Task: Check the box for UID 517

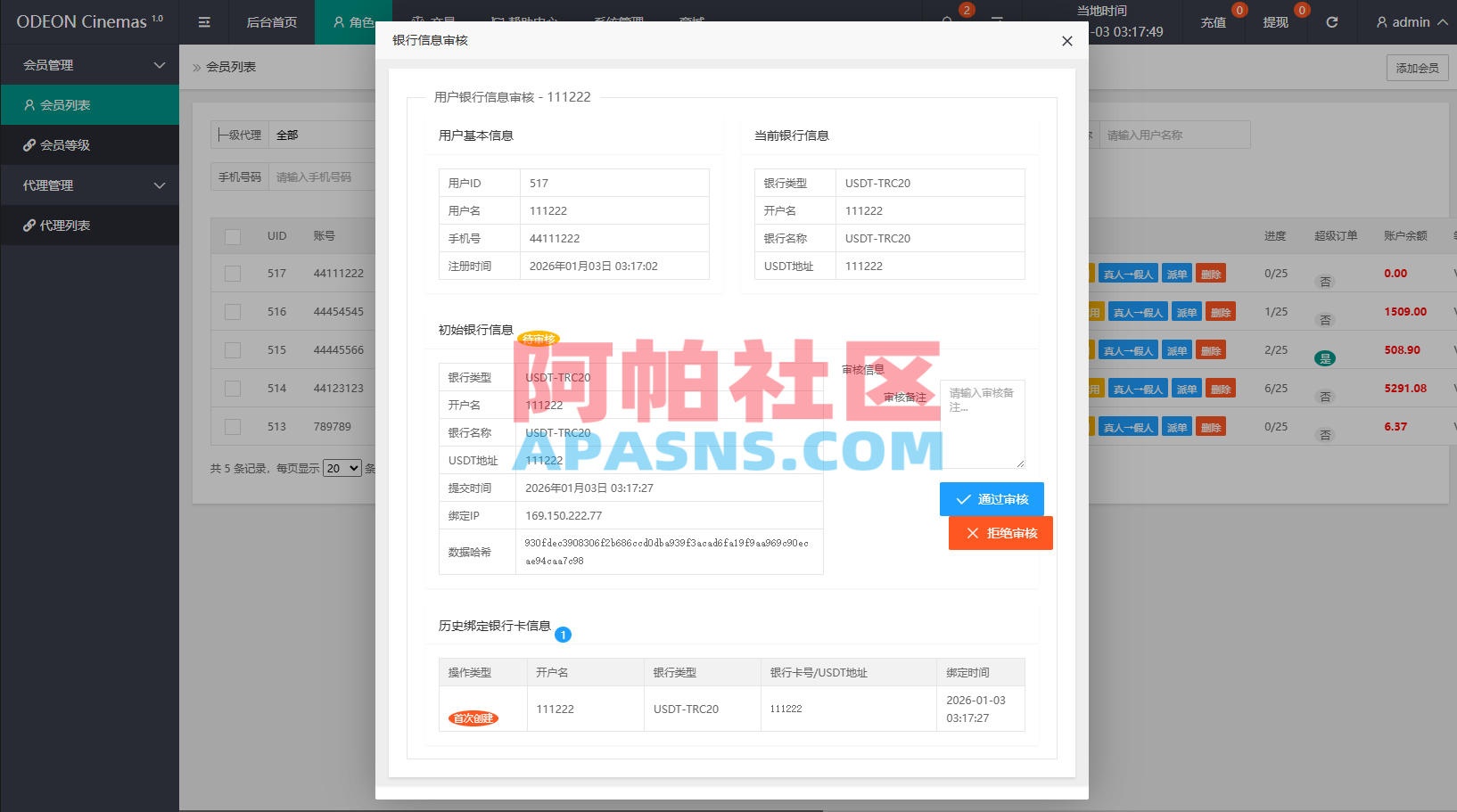Action: 233,274
